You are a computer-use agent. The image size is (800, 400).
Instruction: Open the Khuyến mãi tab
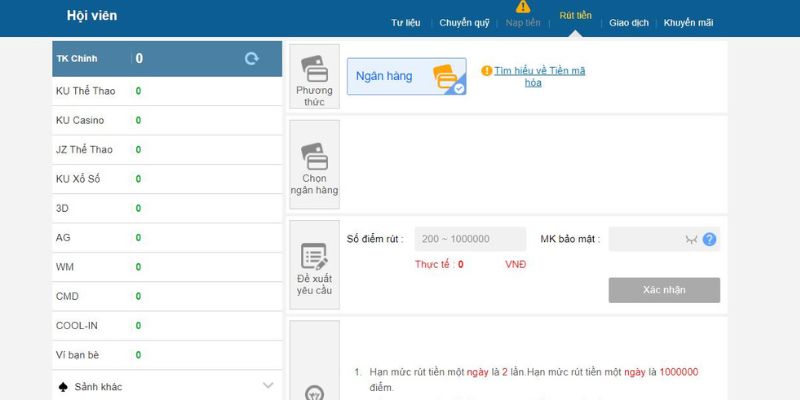click(x=688, y=23)
